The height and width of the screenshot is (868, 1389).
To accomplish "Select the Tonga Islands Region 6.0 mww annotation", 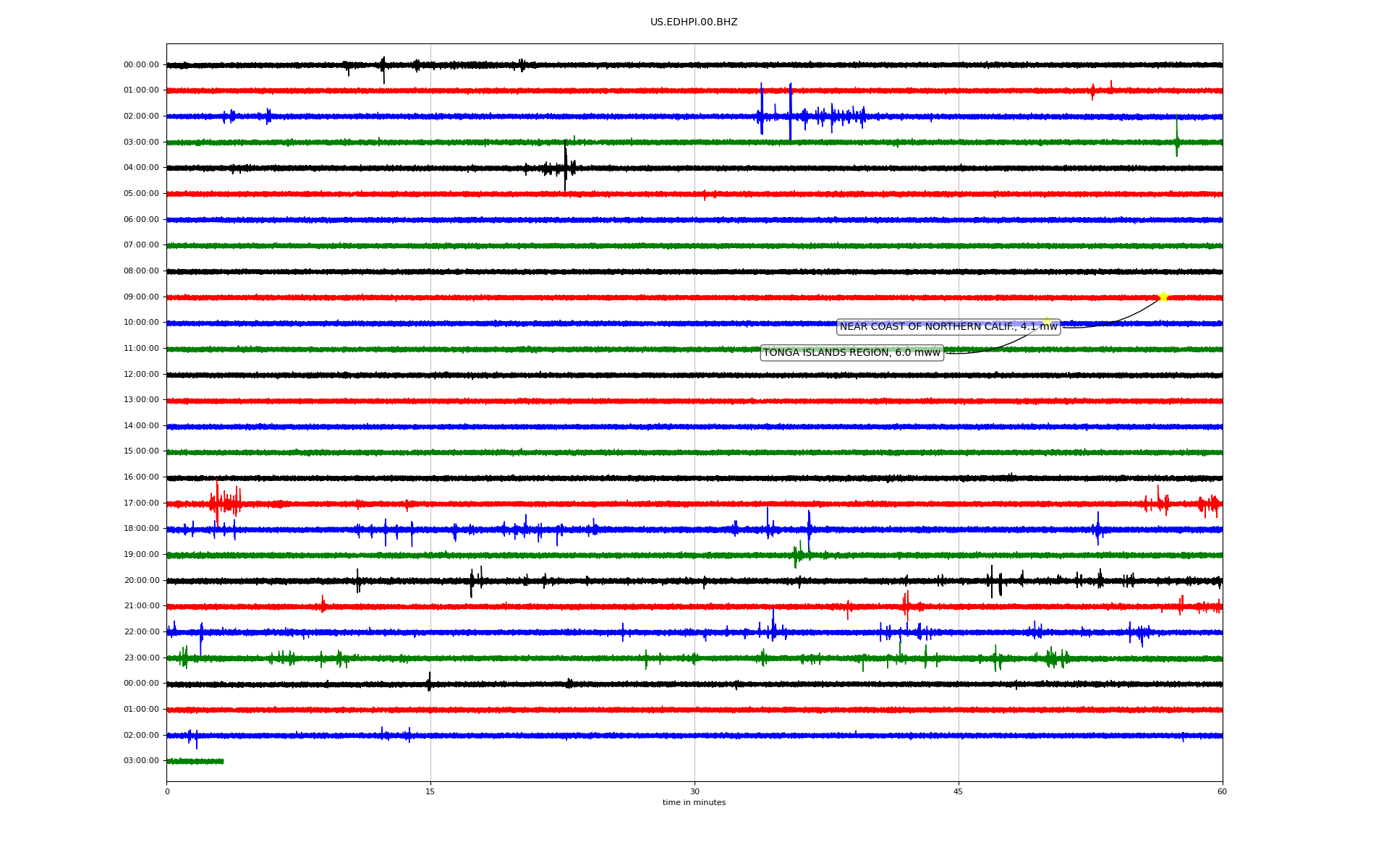I will click(852, 353).
